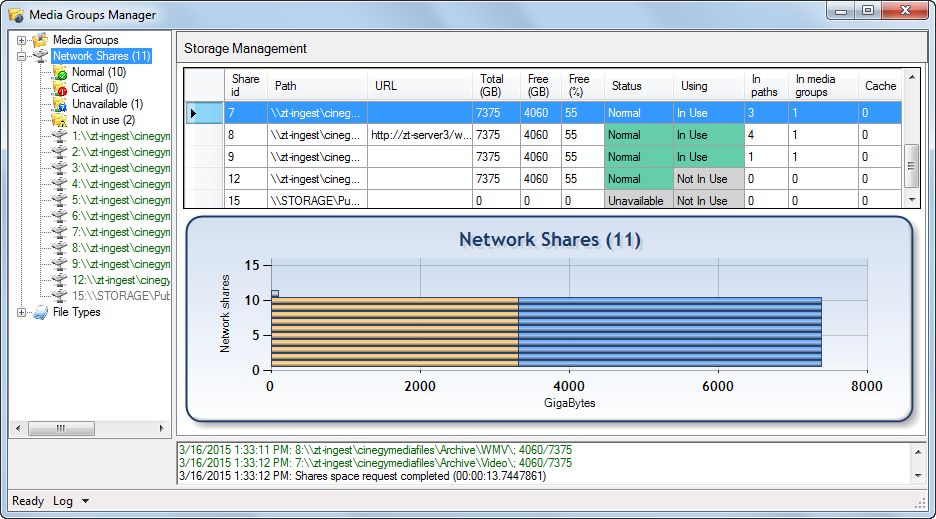Click the small marker square atop chart
This screenshot has width=936, height=519.
coord(275,293)
